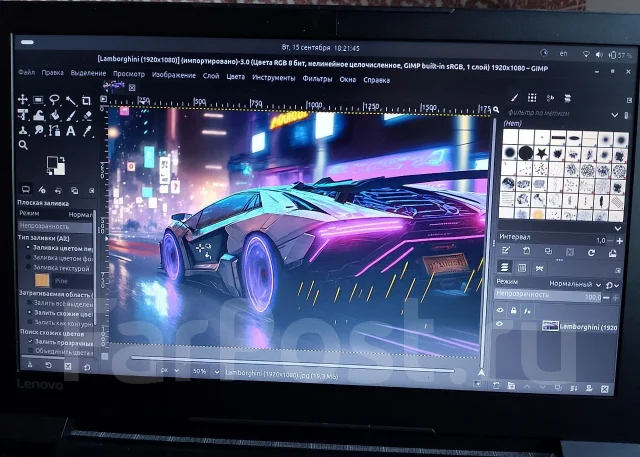Image resolution: width=640 pixels, height=457 pixels.
Task: Select the Fuzzy Select wand tool
Action: click(x=71, y=100)
